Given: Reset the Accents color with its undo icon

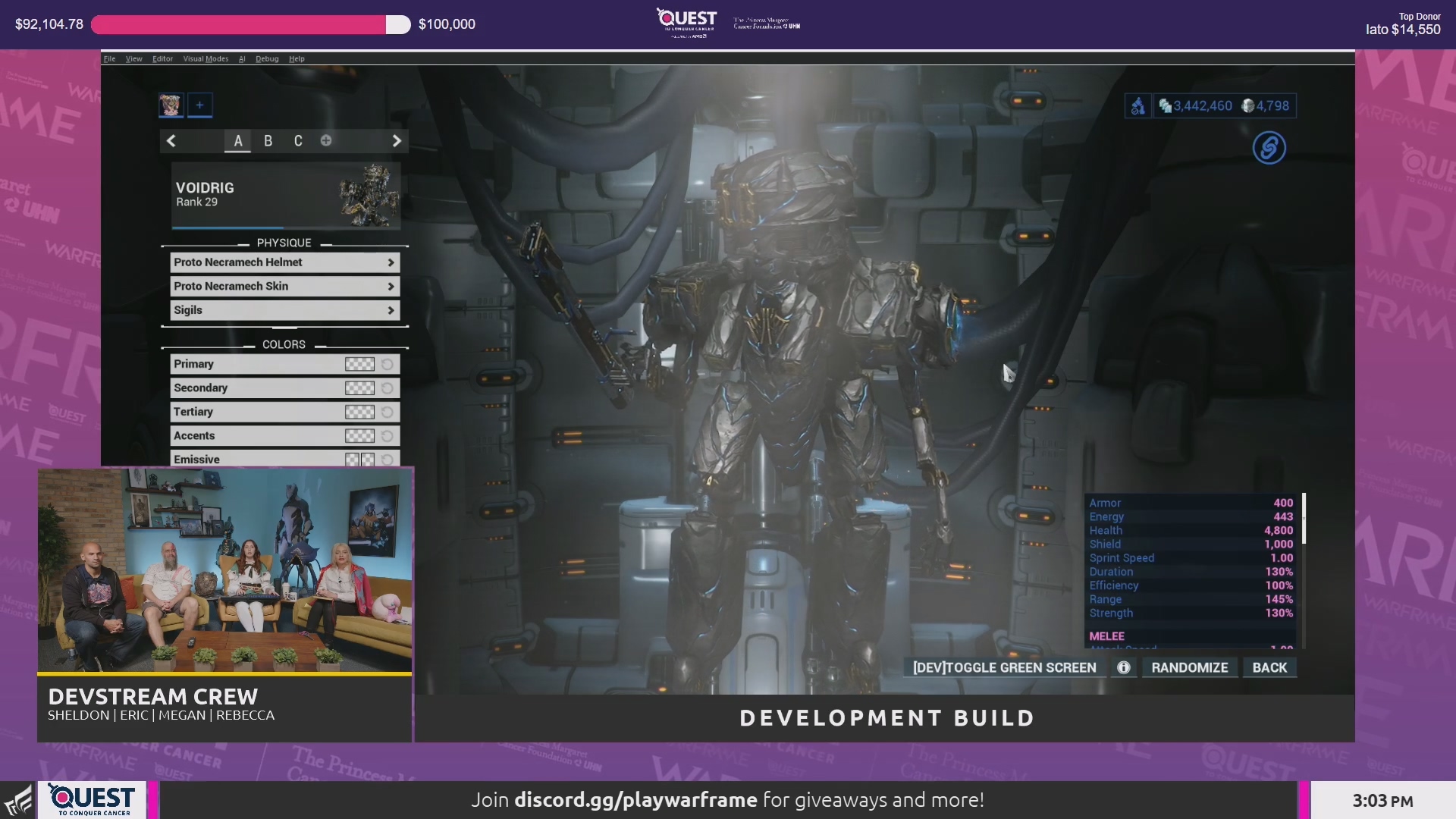Looking at the screenshot, I should click(x=388, y=436).
